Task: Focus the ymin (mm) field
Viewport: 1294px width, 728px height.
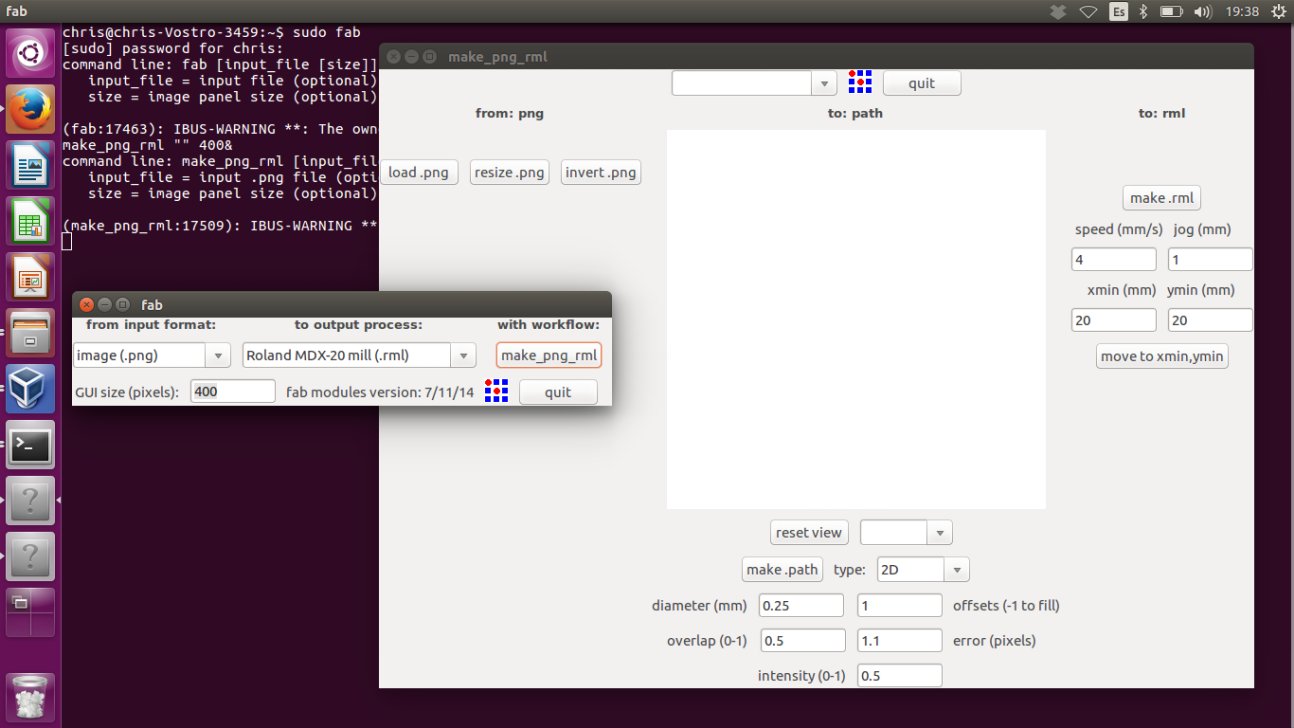Action: [x=1210, y=320]
